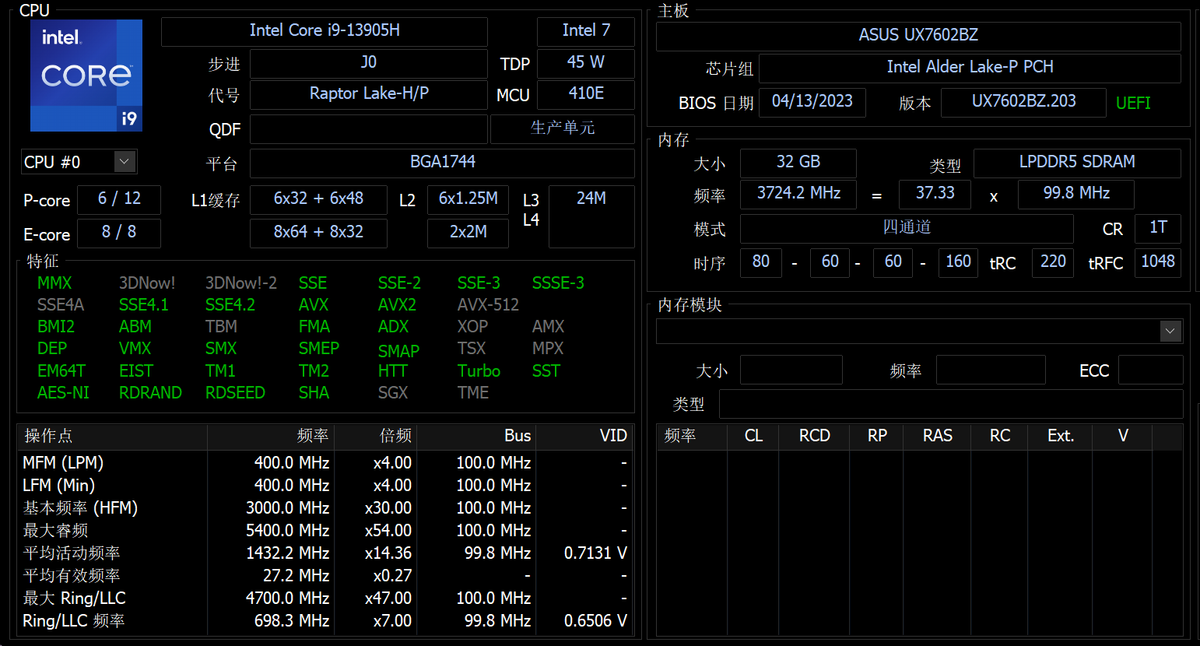
Task: Expand the memory module dropdown
Action: [x=1170, y=331]
